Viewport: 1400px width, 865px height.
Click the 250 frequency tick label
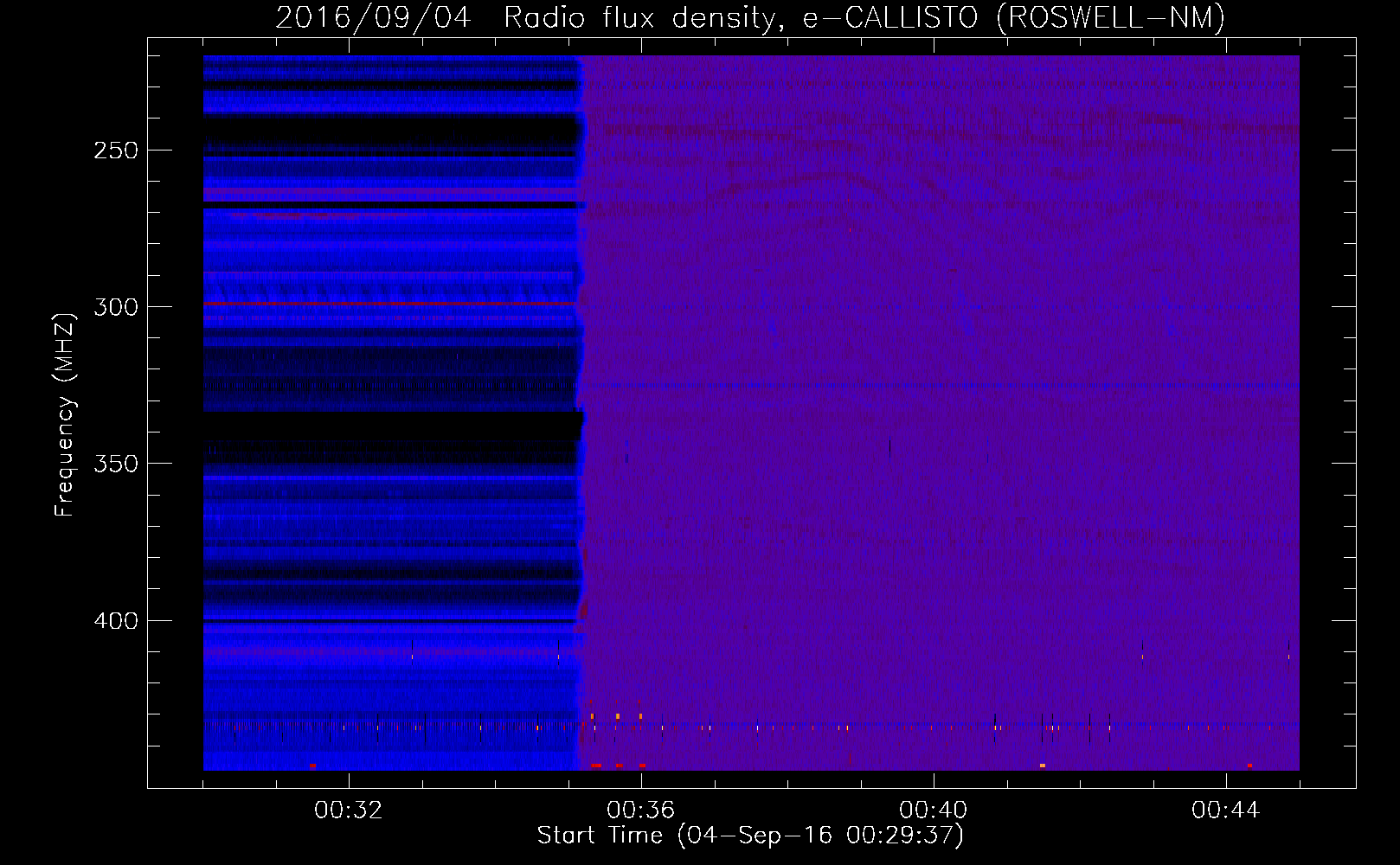pyautogui.click(x=116, y=151)
